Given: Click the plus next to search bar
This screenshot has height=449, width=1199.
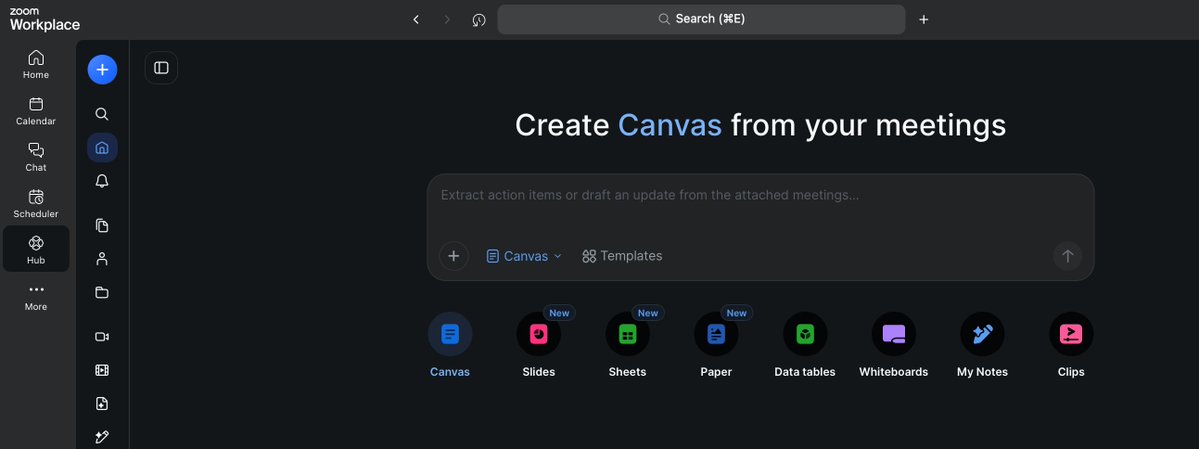Looking at the screenshot, I should coord(924,19).
